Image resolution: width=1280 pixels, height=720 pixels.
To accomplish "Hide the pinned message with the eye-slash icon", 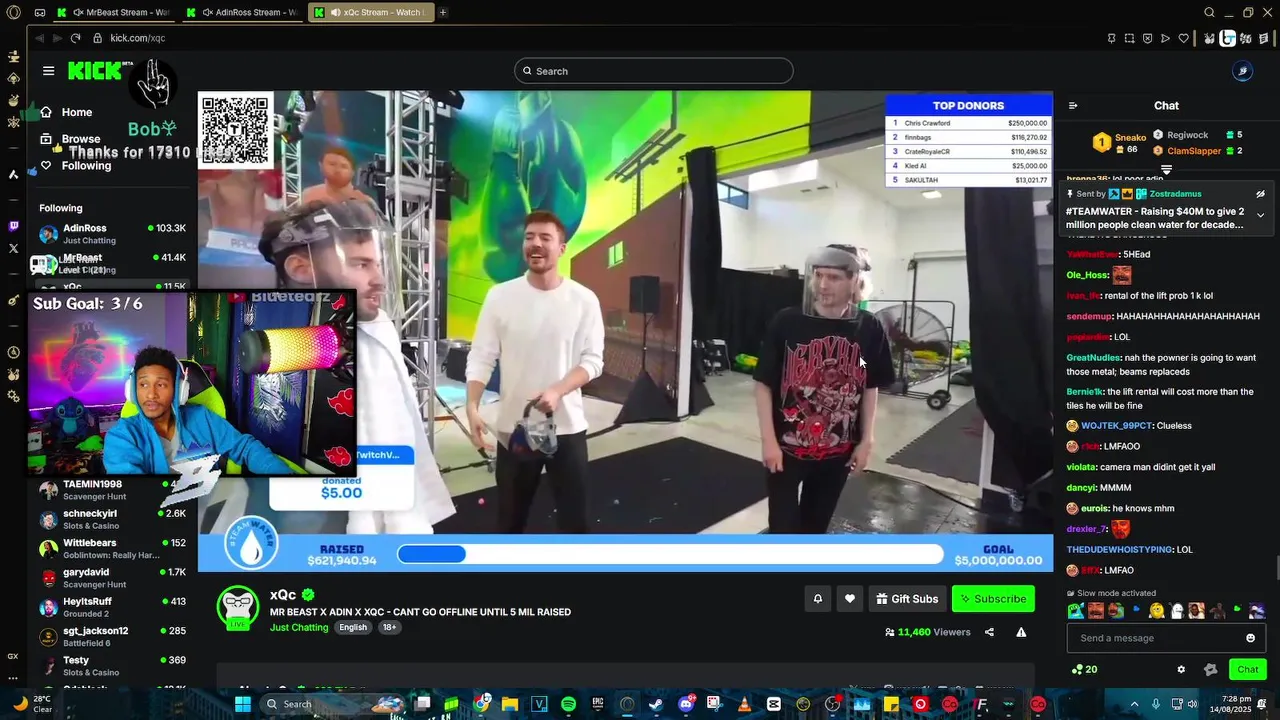I will [1260, 194].
